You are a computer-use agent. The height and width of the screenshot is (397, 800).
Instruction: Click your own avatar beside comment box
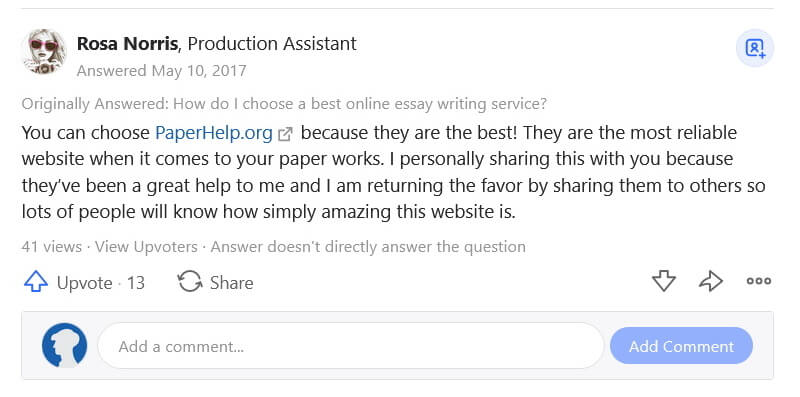pyautogui.click(x=64, y=345)
